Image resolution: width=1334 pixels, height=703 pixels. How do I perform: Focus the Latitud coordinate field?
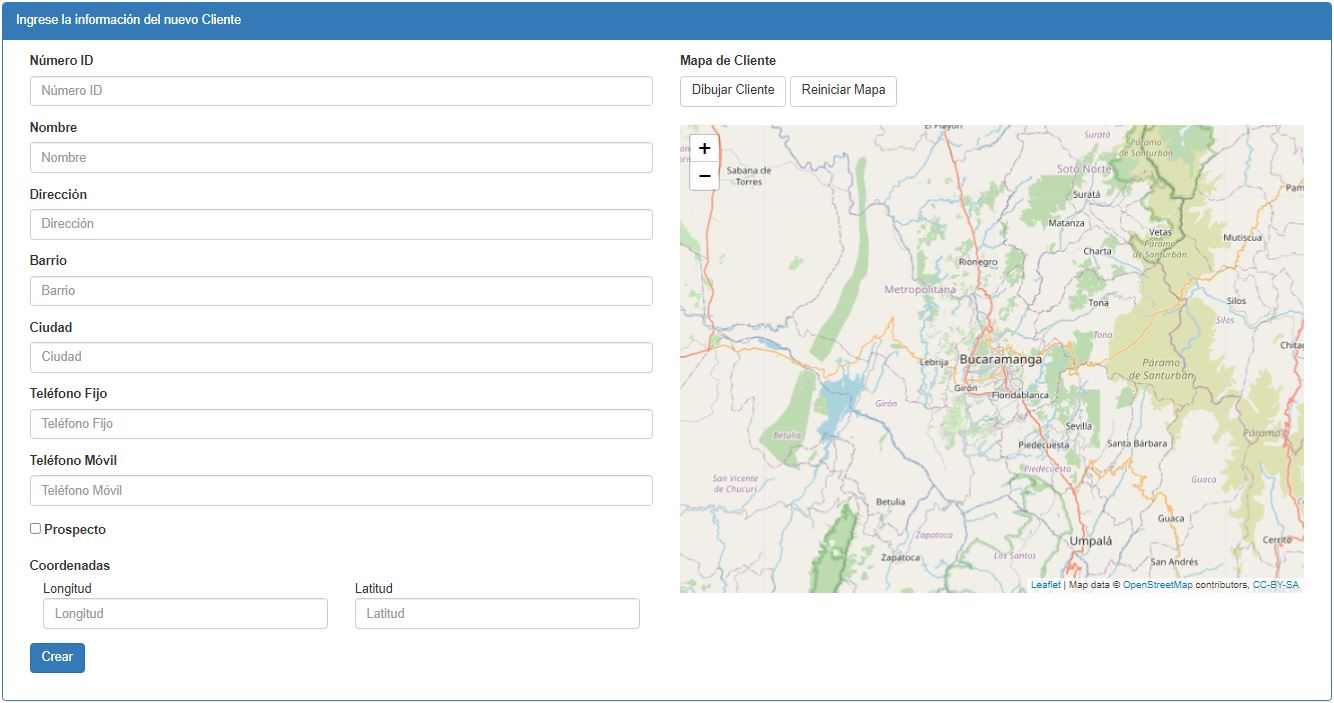pyautogui.click(x=497, y=614)
